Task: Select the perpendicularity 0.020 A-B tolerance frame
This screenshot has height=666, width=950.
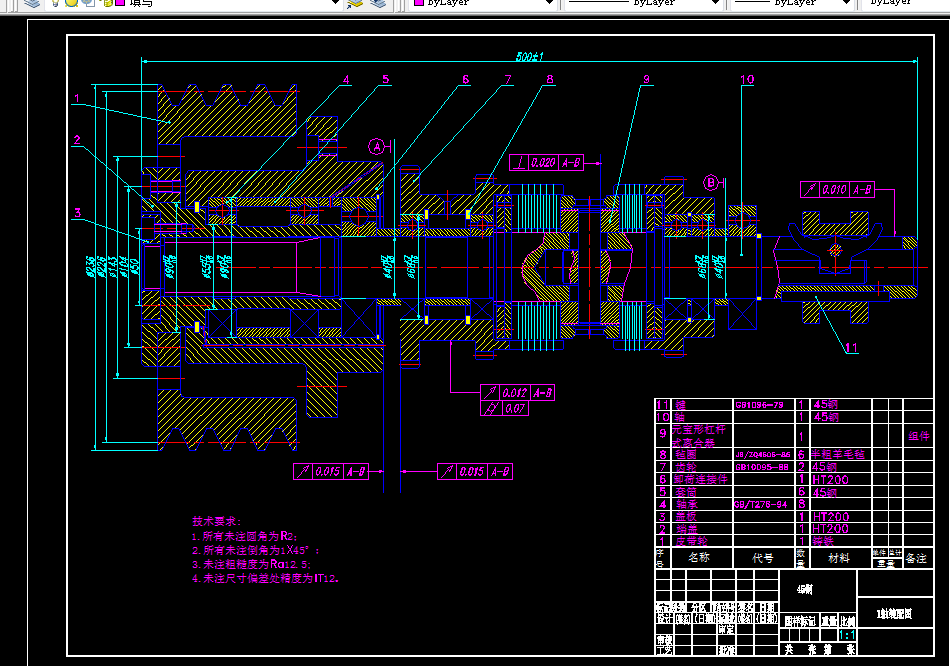Action: point(546,162)
